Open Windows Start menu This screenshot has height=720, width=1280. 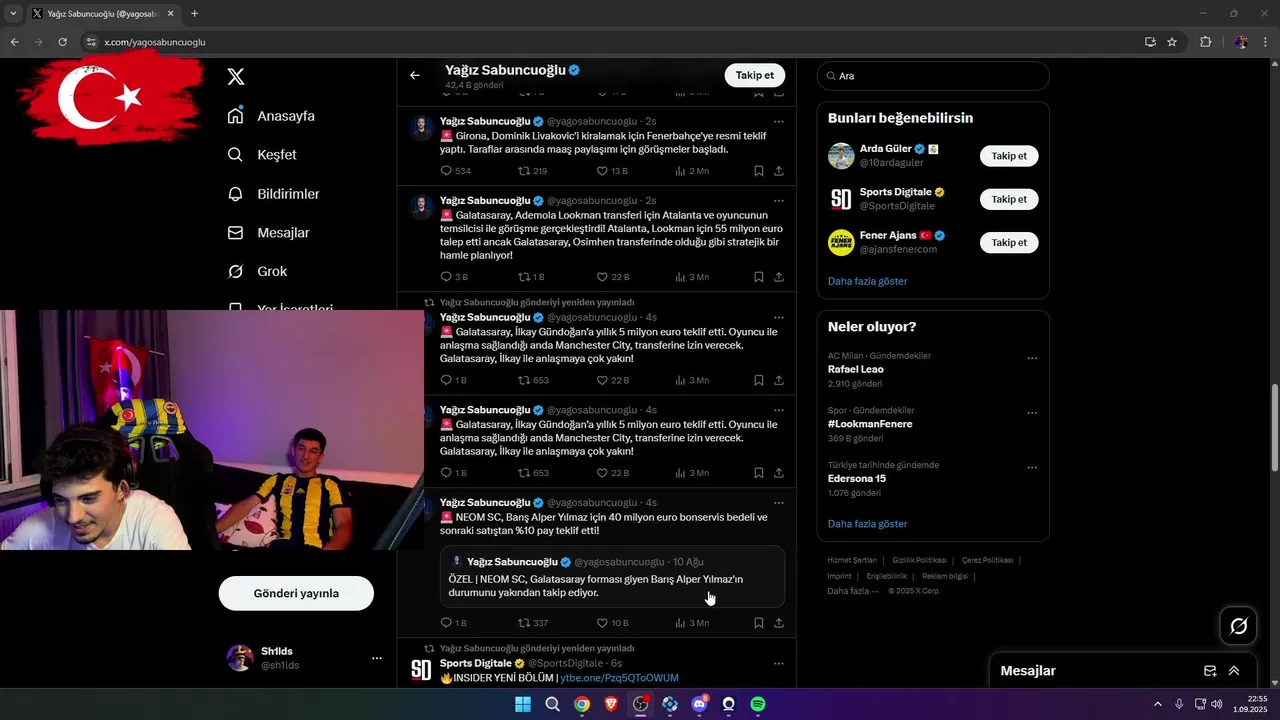point(523,704)
